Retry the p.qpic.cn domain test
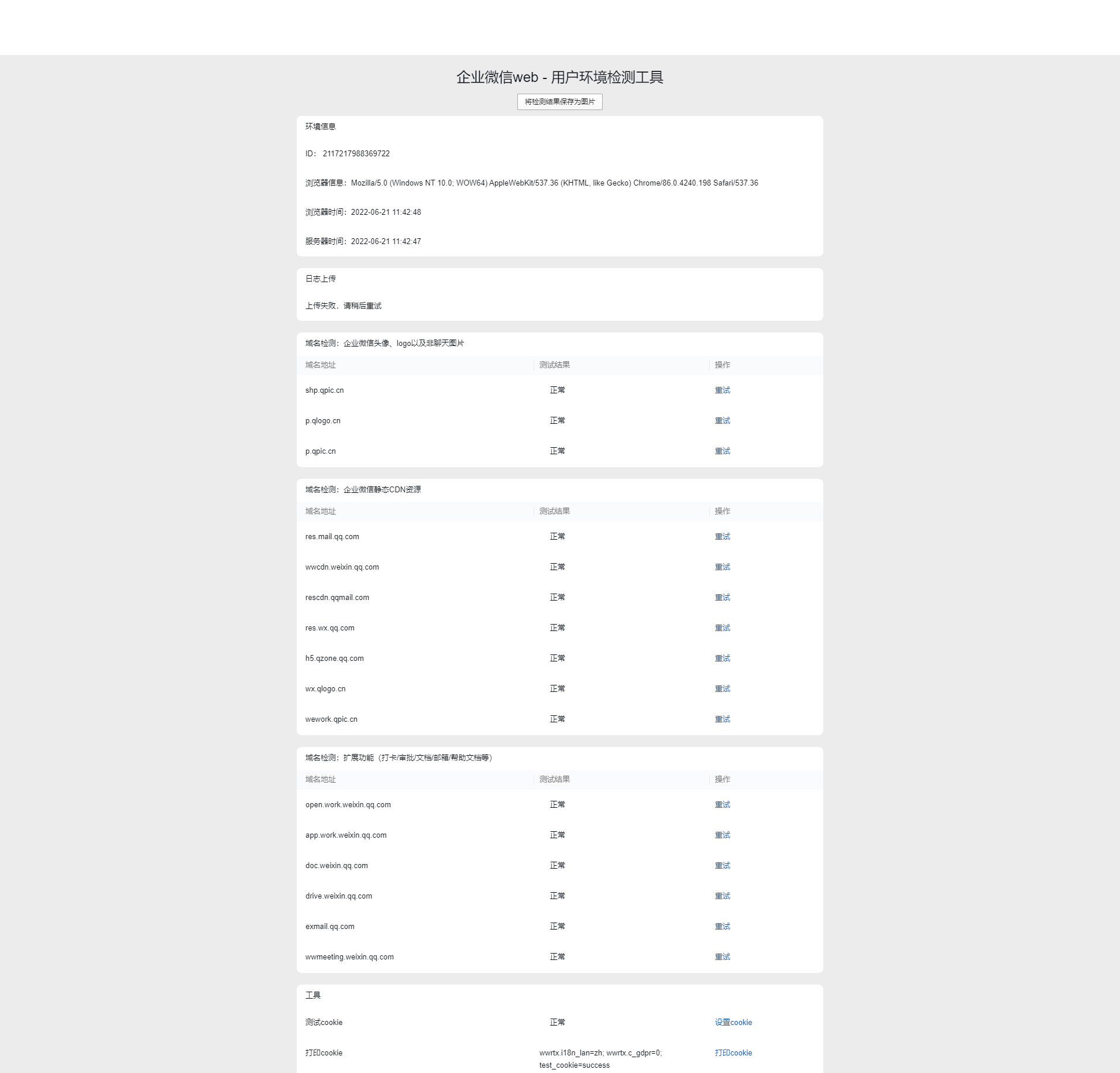 [722, 451]
